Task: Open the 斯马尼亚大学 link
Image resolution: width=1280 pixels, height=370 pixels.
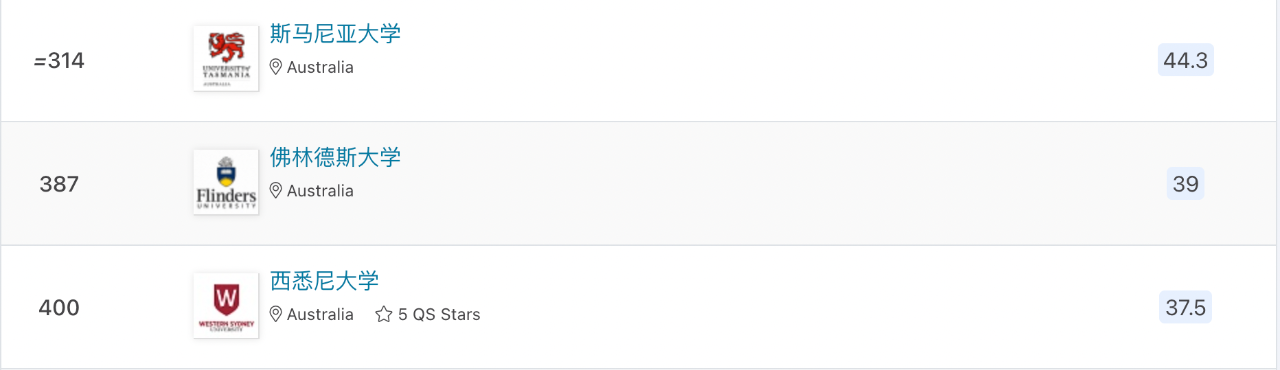Action: (335, 34)
